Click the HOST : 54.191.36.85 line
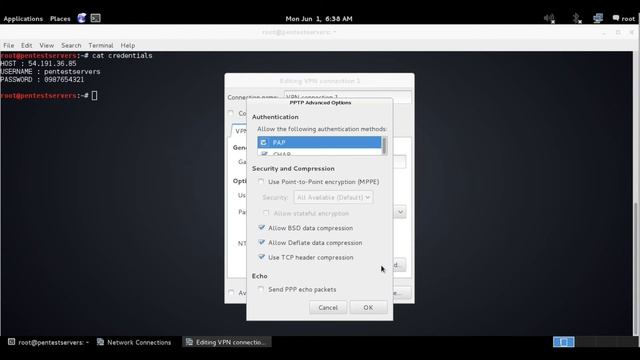The image size is (640, 360). tap(38, 64)
